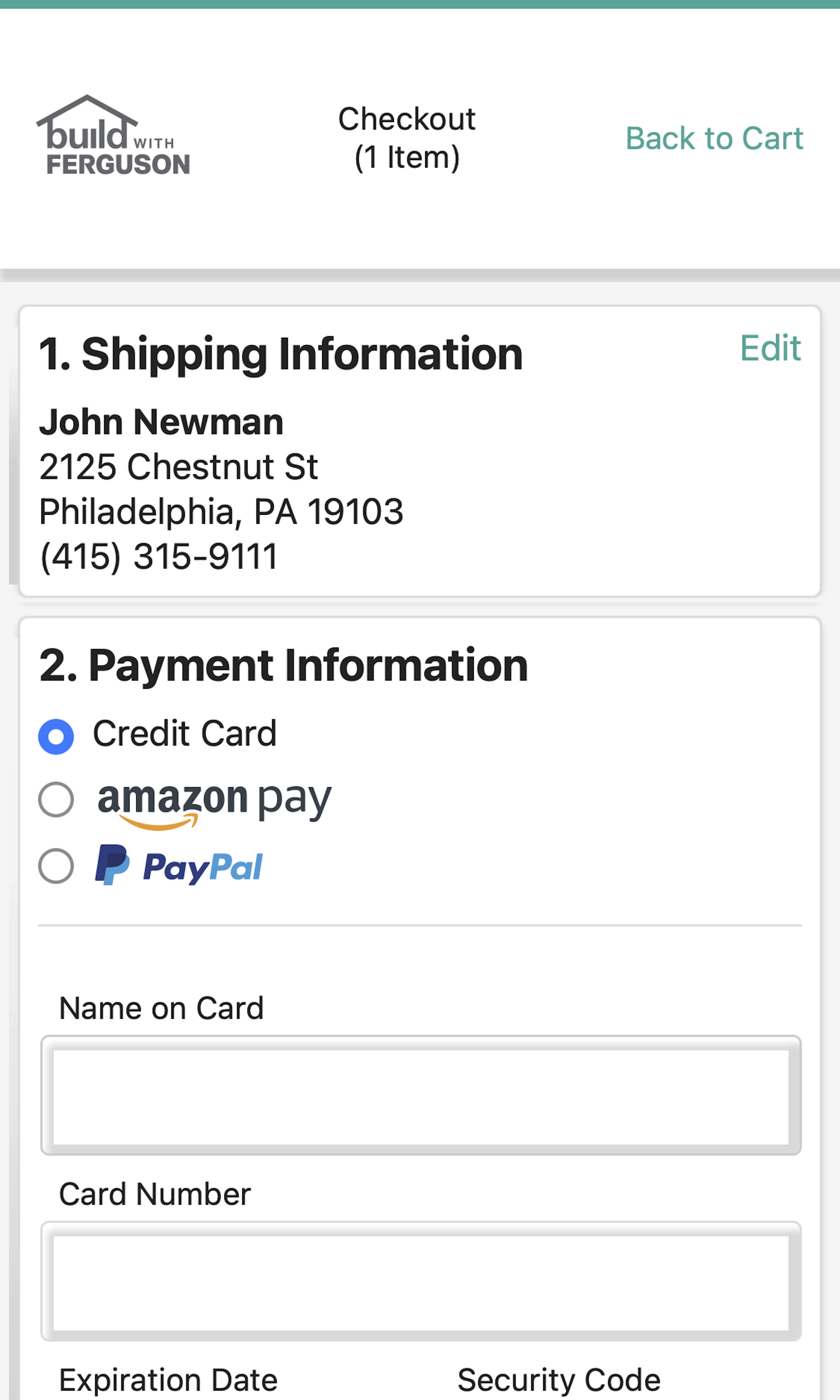Select the PayPal radio button
The width and height of the screenshot is (840, 1400).
point(56,866)
